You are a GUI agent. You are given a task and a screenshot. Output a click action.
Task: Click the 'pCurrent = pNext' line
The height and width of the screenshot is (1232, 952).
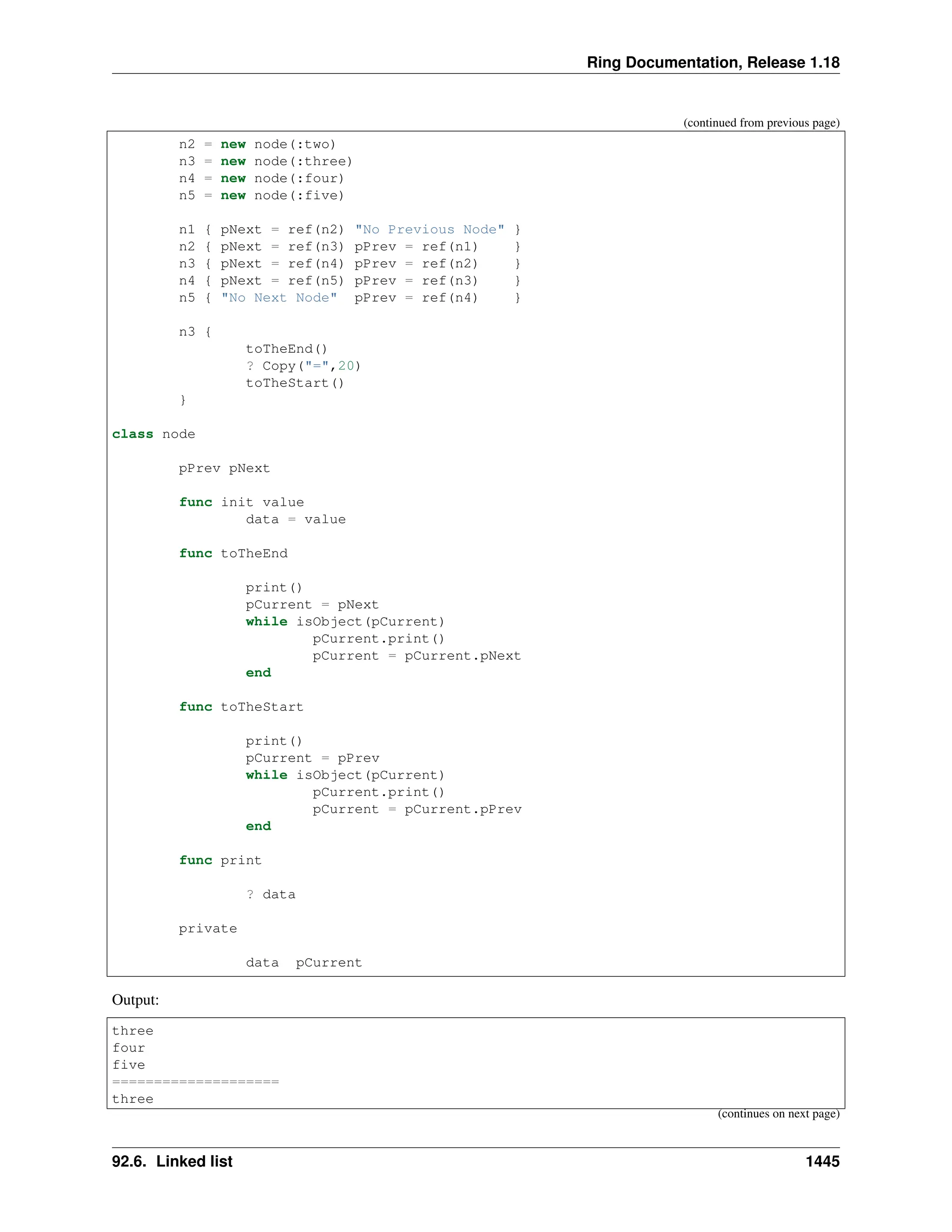[312, 605]
